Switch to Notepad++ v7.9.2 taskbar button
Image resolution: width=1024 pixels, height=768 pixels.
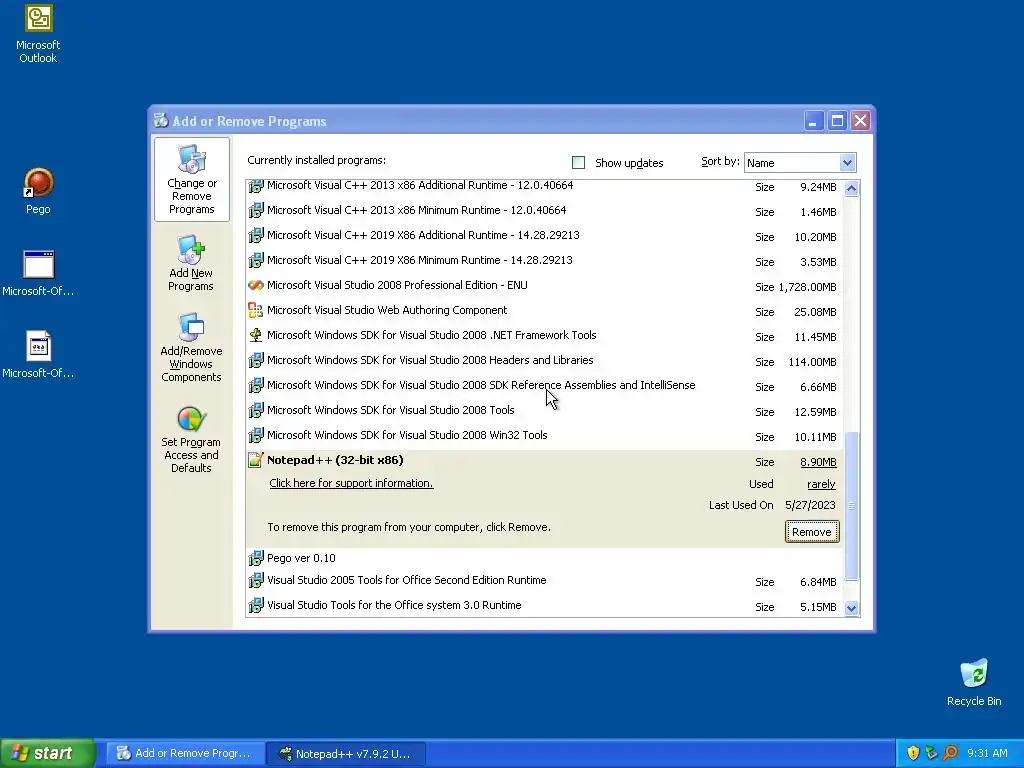347,753
